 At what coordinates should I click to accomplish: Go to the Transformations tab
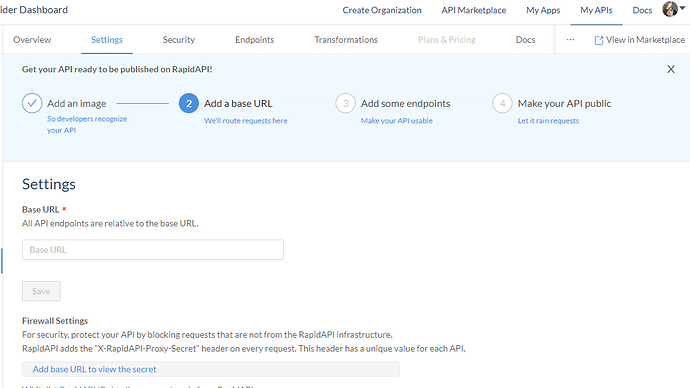[346, 40]
